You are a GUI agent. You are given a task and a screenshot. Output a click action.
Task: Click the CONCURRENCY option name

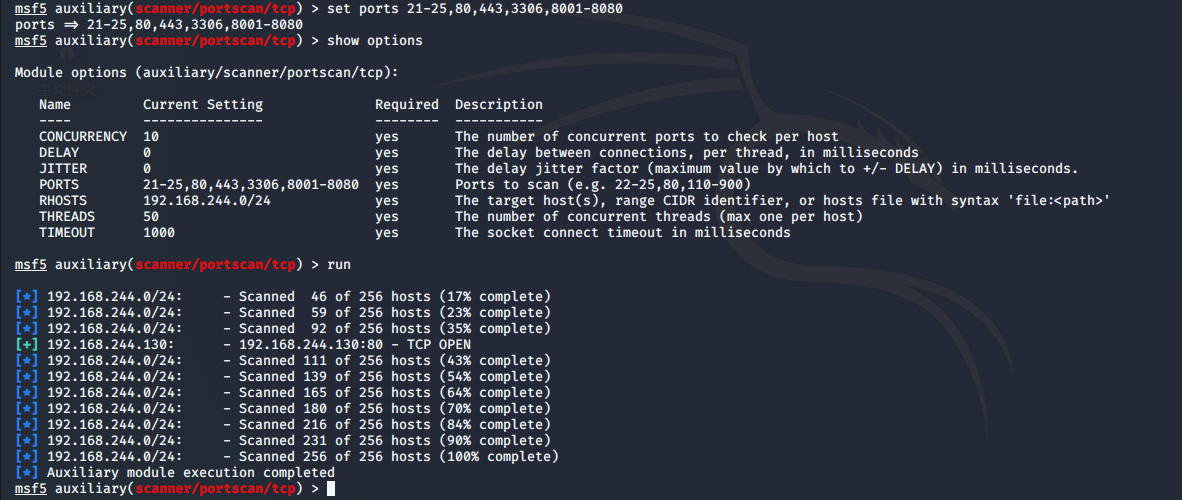tap(83, 137)
